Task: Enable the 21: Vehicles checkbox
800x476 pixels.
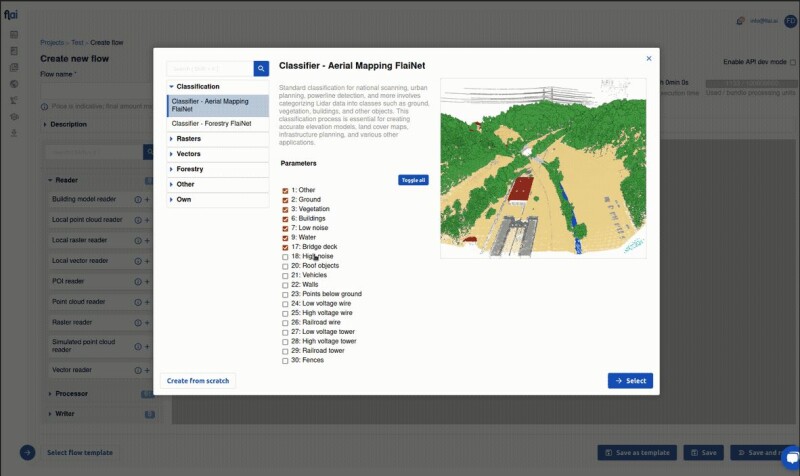Action: point(285,275)
